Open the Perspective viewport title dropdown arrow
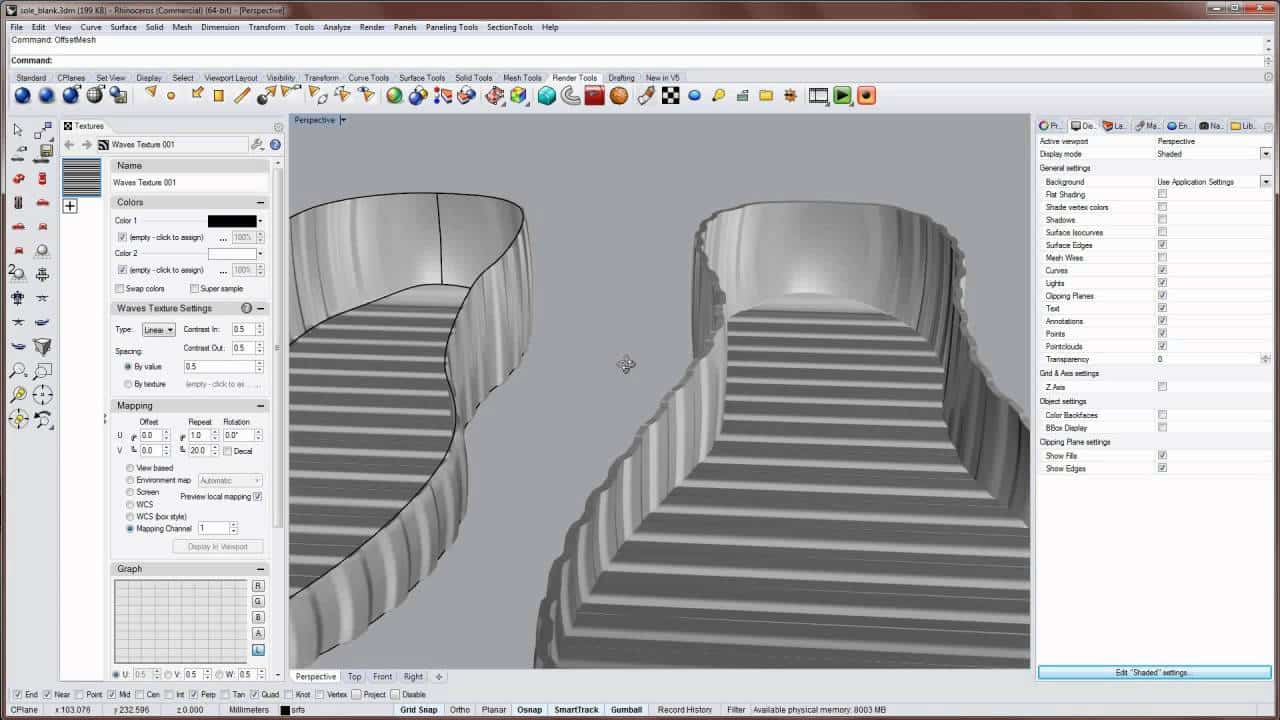This screenshot has width=1280, height=720. pos(343,120)
